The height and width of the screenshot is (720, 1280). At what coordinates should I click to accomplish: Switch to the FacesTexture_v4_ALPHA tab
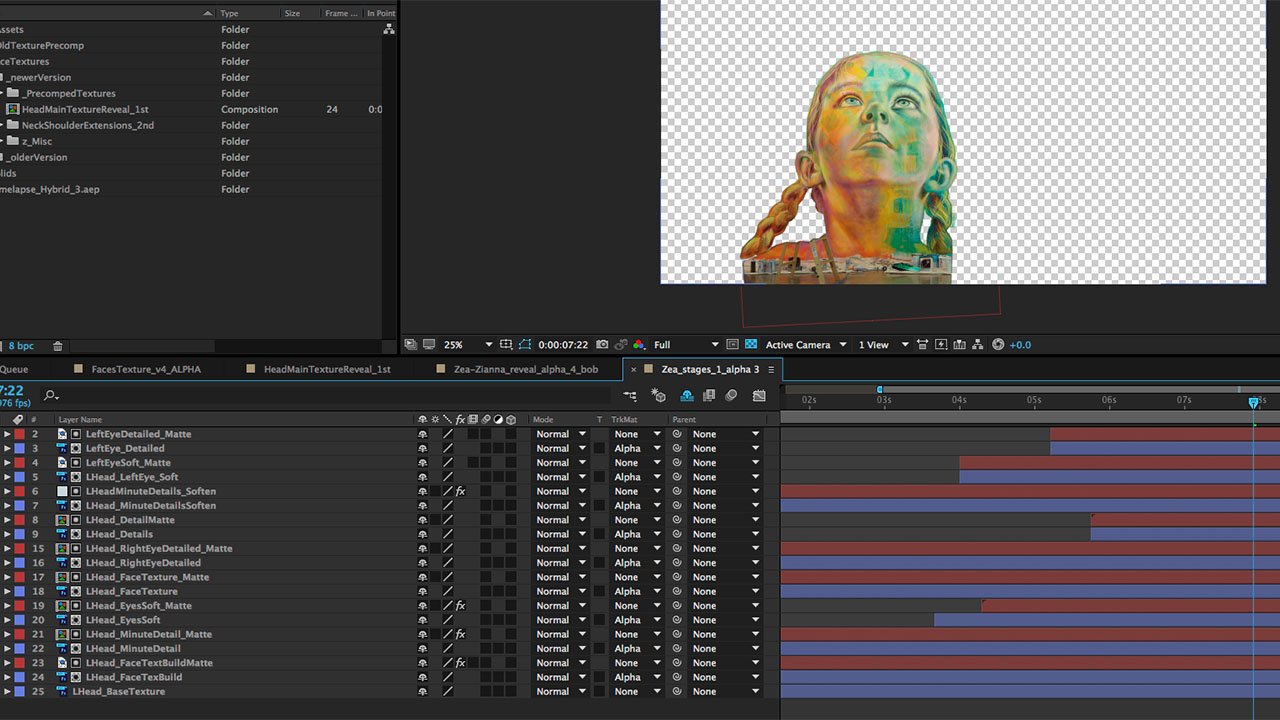point(146,369)
